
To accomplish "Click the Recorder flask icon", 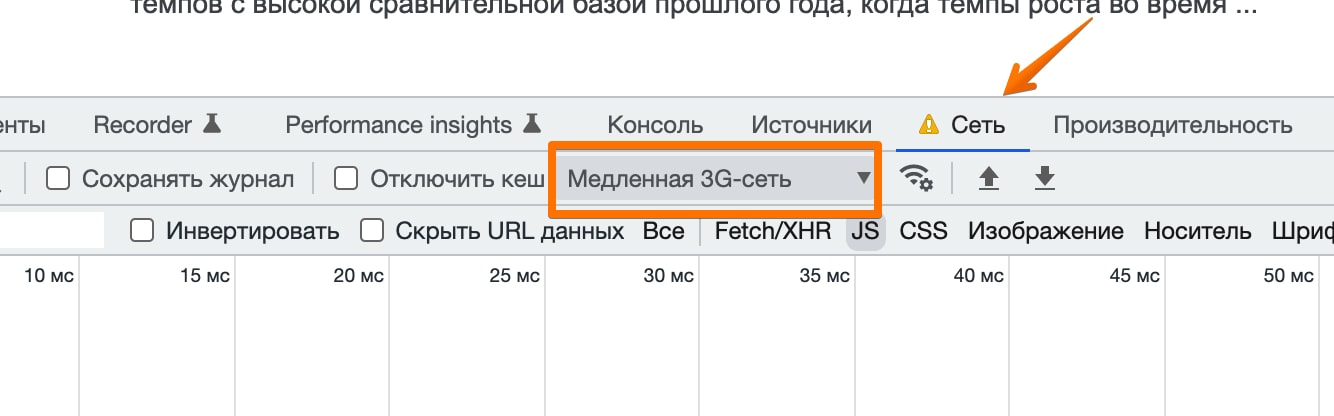I will pyautogui.click(x=211, y=124).
